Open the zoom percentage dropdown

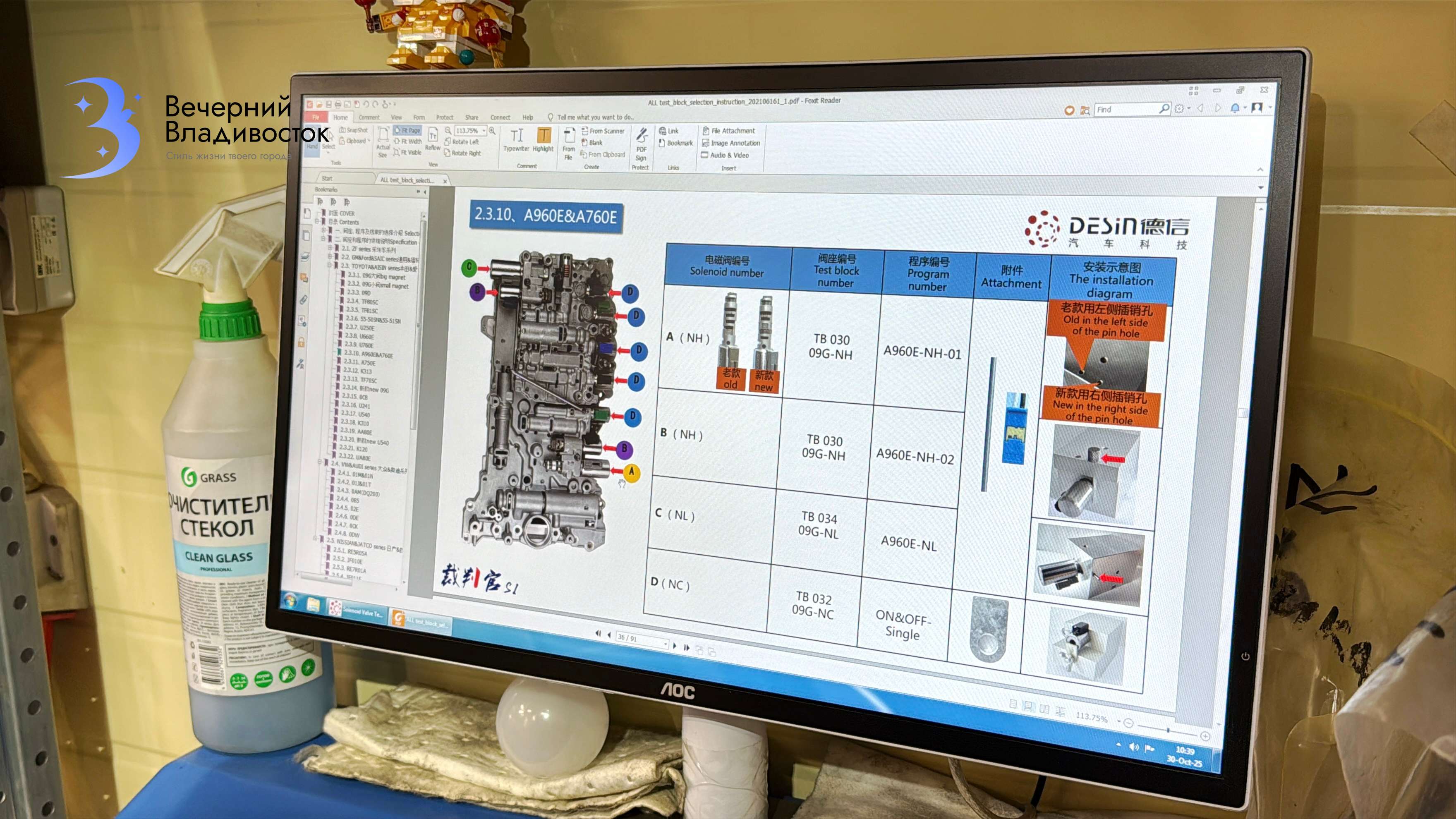pos(484,131)
